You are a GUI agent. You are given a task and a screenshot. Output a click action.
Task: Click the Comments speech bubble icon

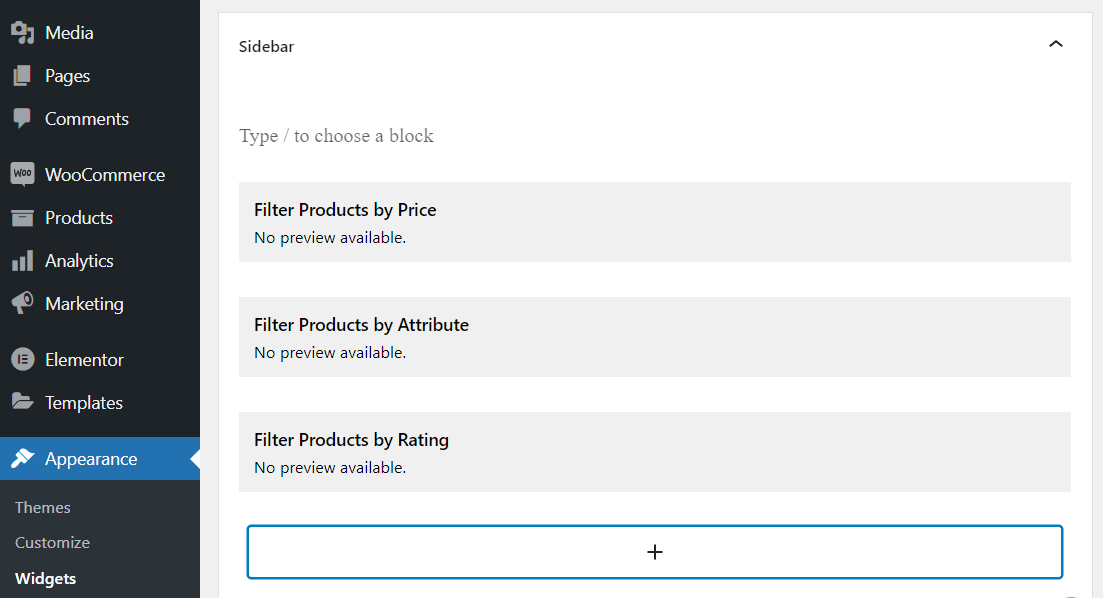point(23,118)
